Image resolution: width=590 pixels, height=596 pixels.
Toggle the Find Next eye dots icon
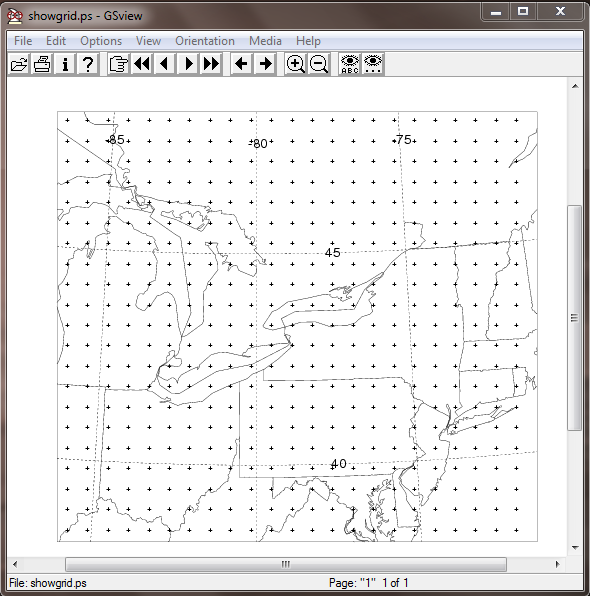point(373,64)
